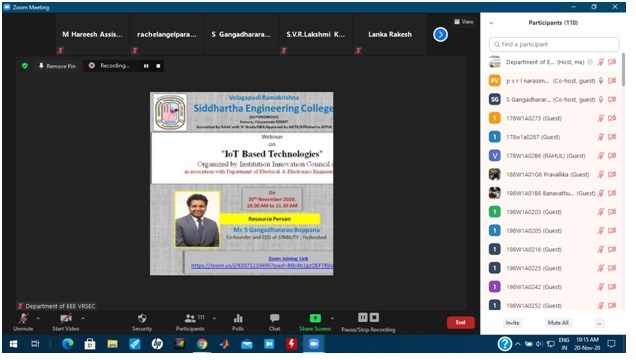This screenshot has height=360, width=636.
Task: Pause recording from the bottom toolbar
Action: [363, 317]
